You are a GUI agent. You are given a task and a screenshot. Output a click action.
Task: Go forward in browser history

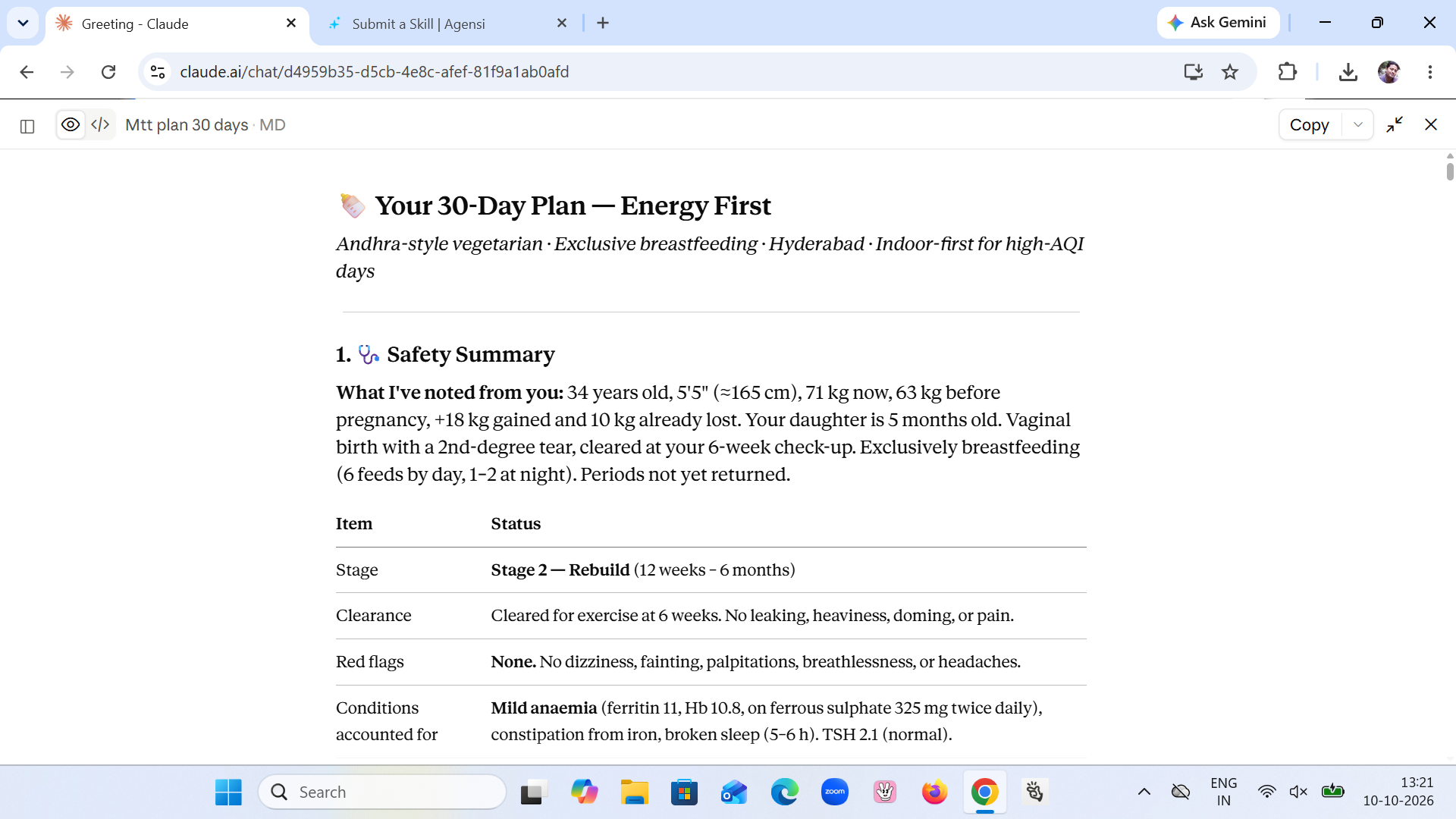coord(67,72)
